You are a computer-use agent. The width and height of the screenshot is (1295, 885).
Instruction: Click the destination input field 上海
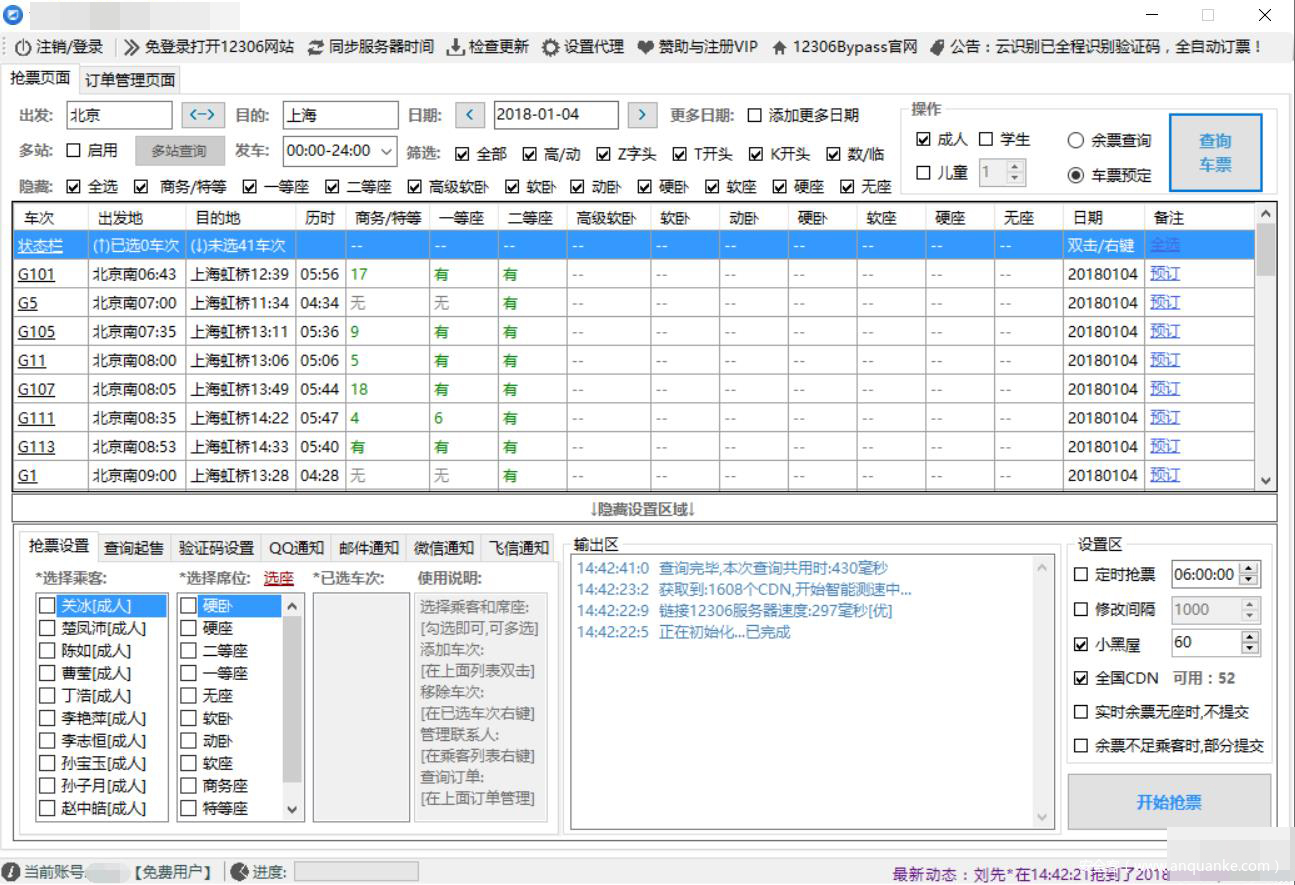(339, 115)
